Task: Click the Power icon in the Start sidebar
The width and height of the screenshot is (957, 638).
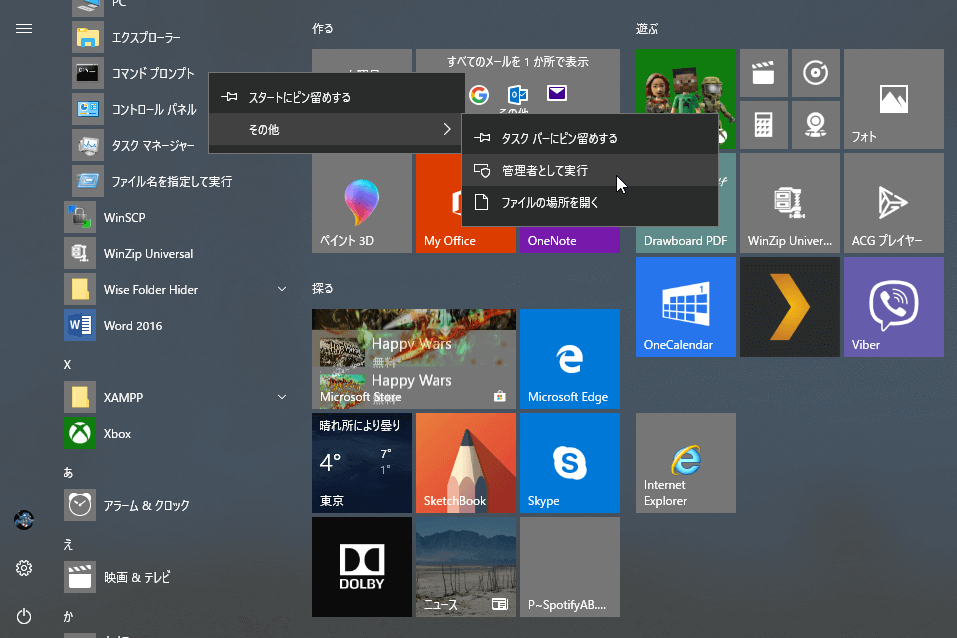Action: (24, 616)
